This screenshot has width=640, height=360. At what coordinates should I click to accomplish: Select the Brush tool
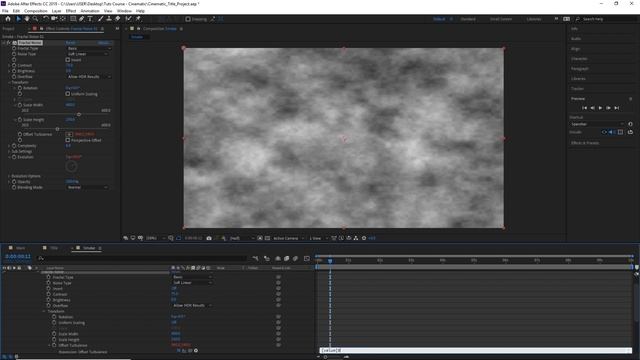click(x=100, y=19)
